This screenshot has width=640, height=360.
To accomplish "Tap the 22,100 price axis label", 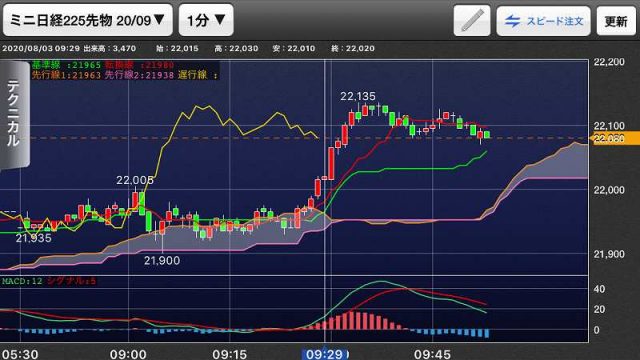I will pyautogui.click(x=609, y=126).
